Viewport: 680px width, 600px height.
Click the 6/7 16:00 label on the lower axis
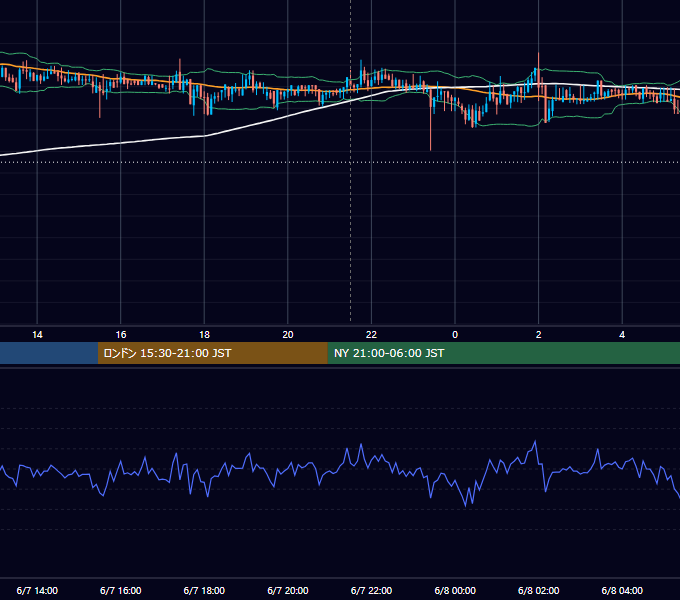121,590
